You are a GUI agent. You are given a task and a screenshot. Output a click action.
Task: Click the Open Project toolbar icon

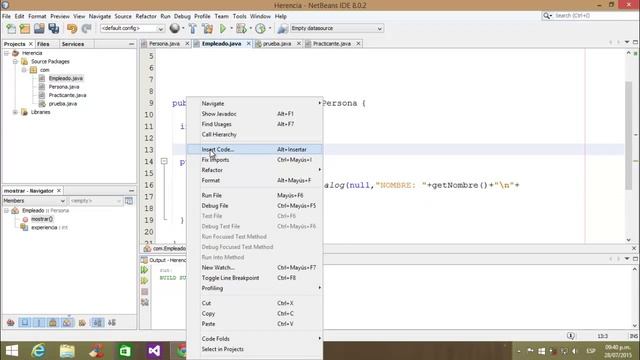[39, 29]
